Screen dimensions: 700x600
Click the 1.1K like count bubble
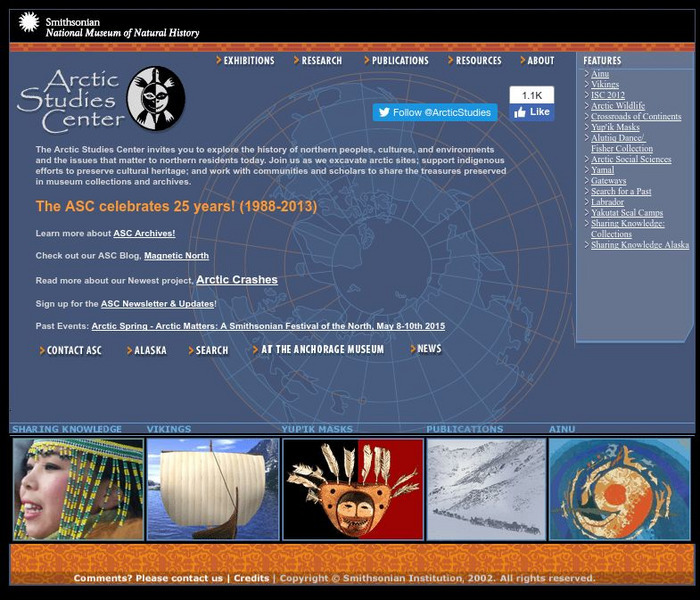point(532,95)
